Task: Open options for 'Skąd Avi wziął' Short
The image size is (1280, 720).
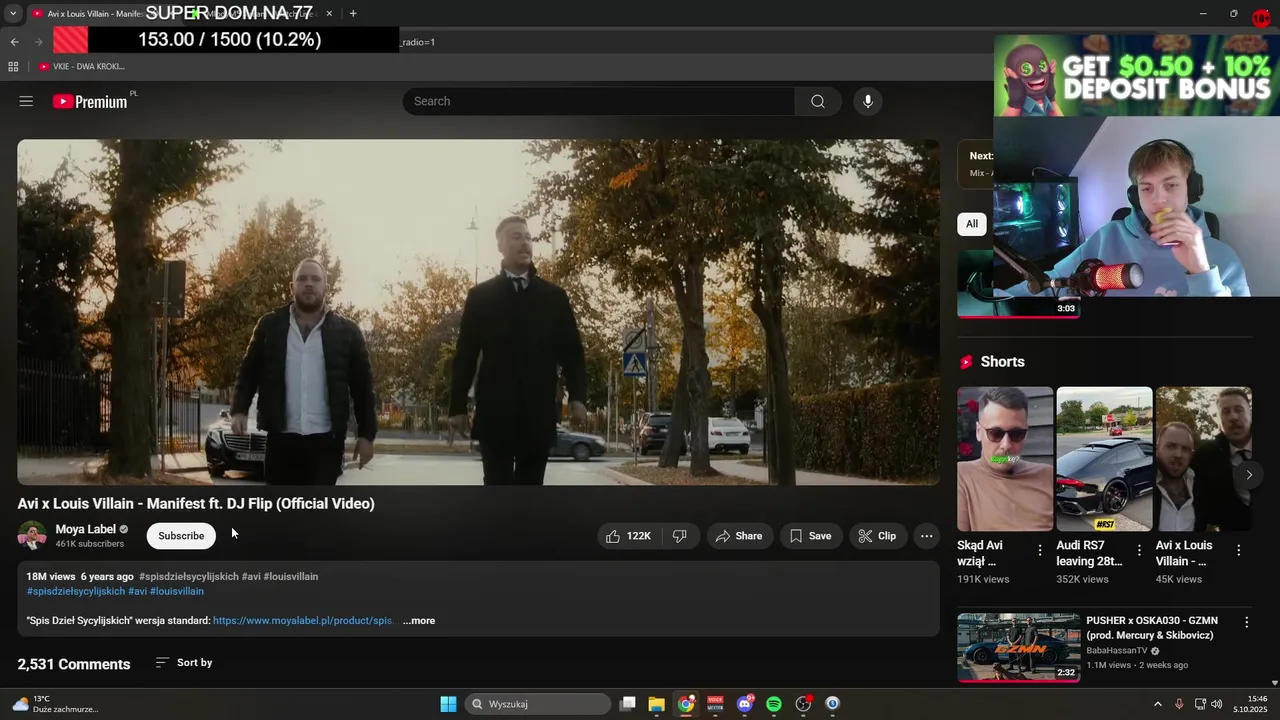Action: pos(1040,550)
